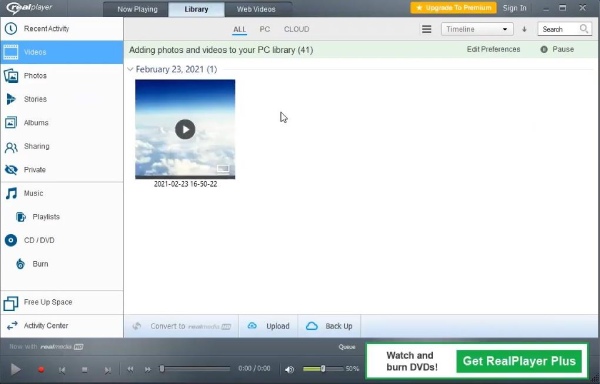Click Upgrade To Premium button
Screen dimensions: 600x384
[x=453, y=8]
